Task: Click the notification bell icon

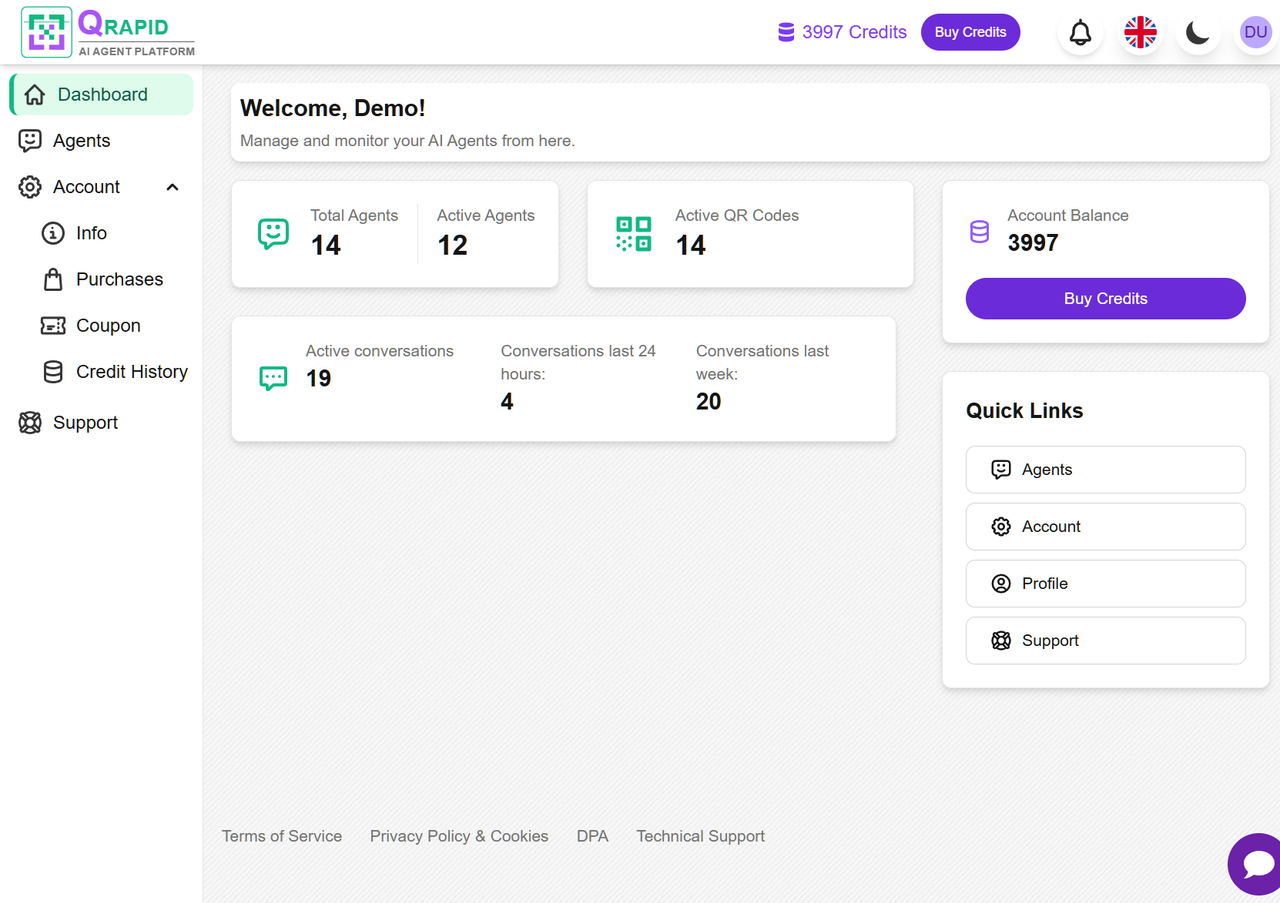Action: [x=1080, y=32]
